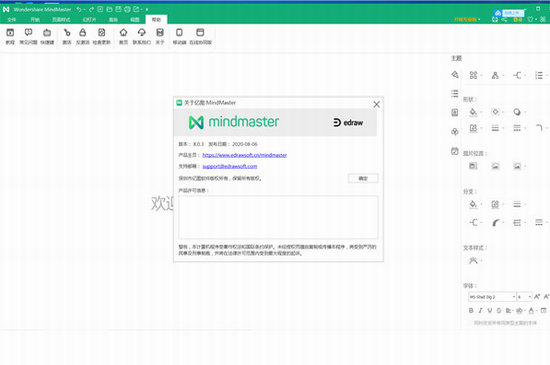Open the numbering list dropdown in theme row
The width and height of the screenshot is (550, 365).
(541, 75)
